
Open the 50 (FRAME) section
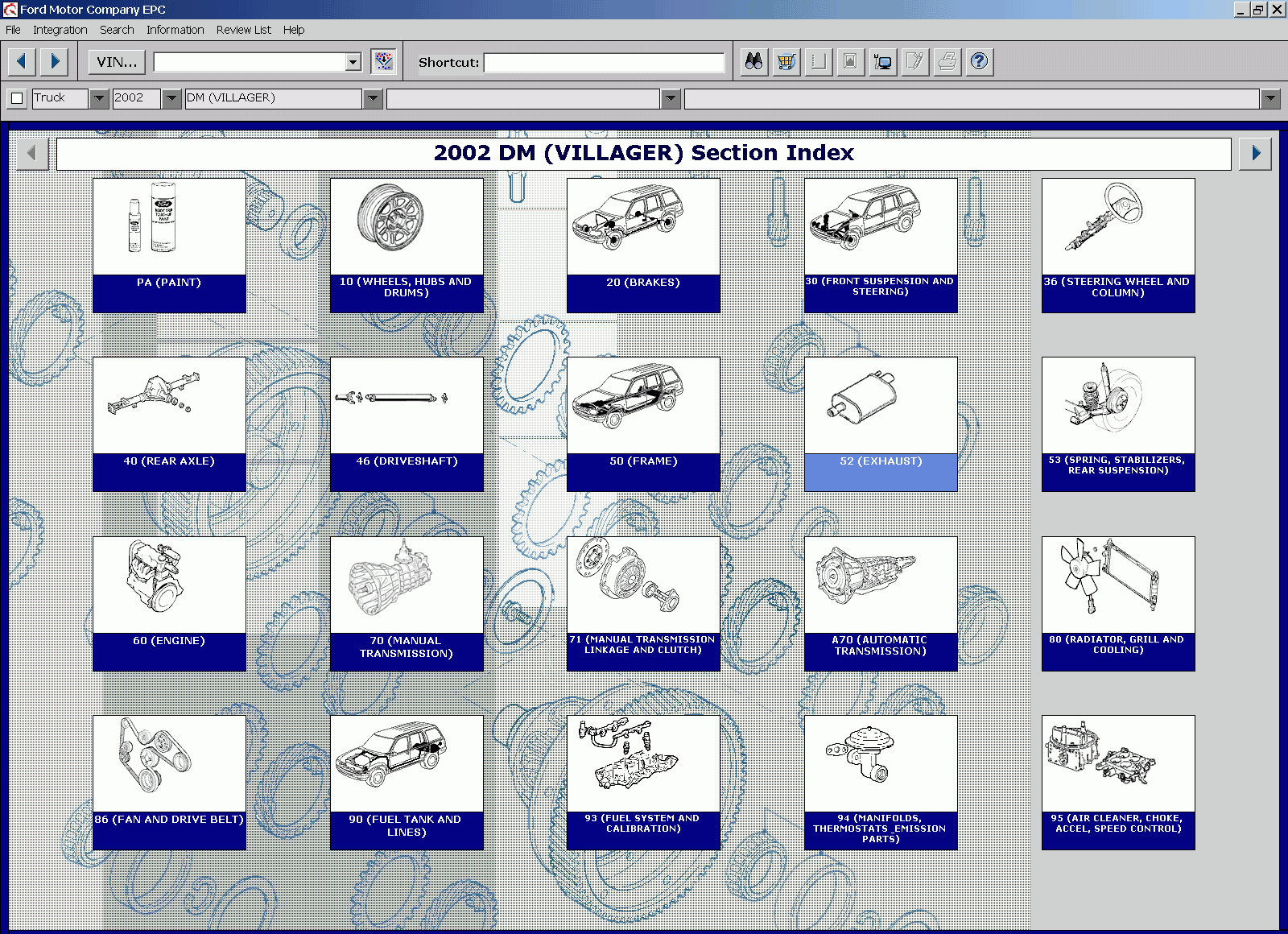pyautogui.click(x=643, y=424)
